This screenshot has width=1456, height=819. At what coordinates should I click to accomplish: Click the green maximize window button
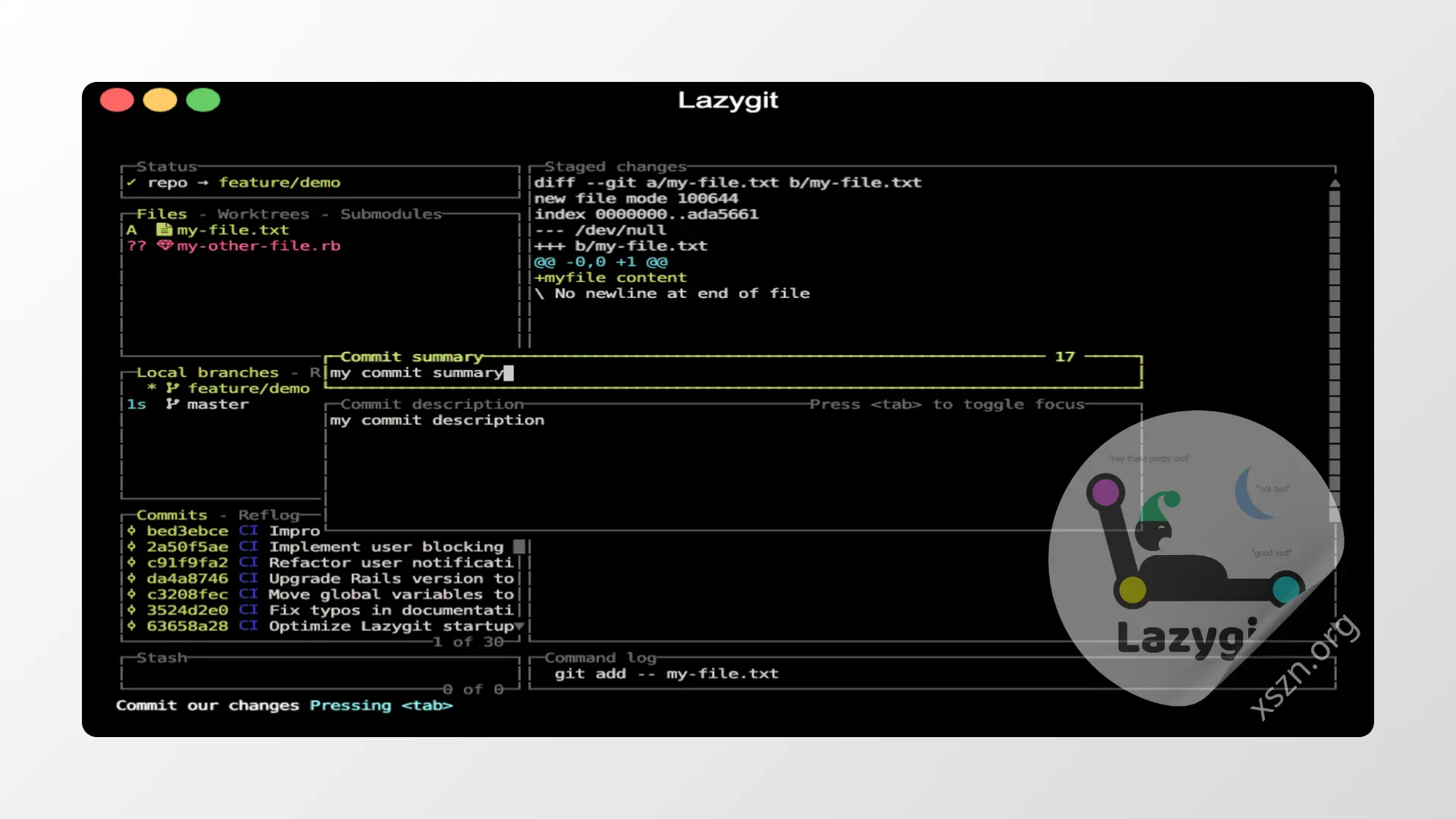pyautogui.click(x=203, y=100)
